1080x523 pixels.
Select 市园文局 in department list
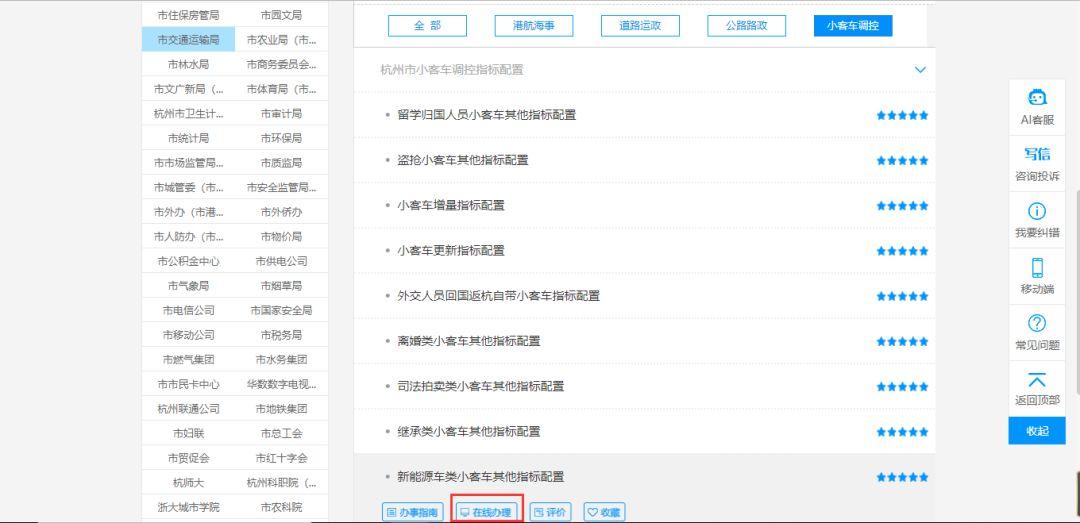pos(281,15)
